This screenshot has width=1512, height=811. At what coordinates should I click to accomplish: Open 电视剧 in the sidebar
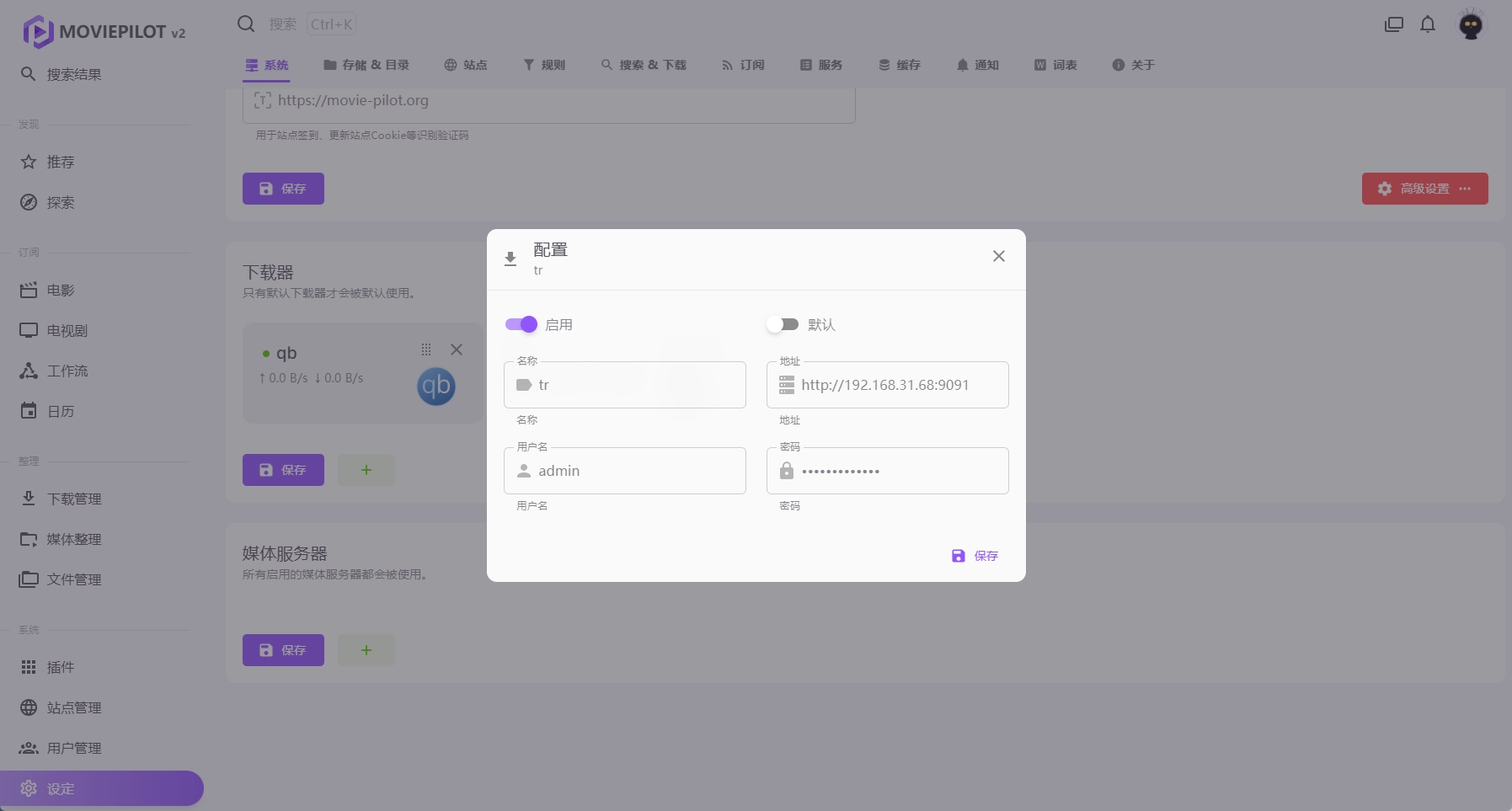pyautogui.click(x=102, y=330)
